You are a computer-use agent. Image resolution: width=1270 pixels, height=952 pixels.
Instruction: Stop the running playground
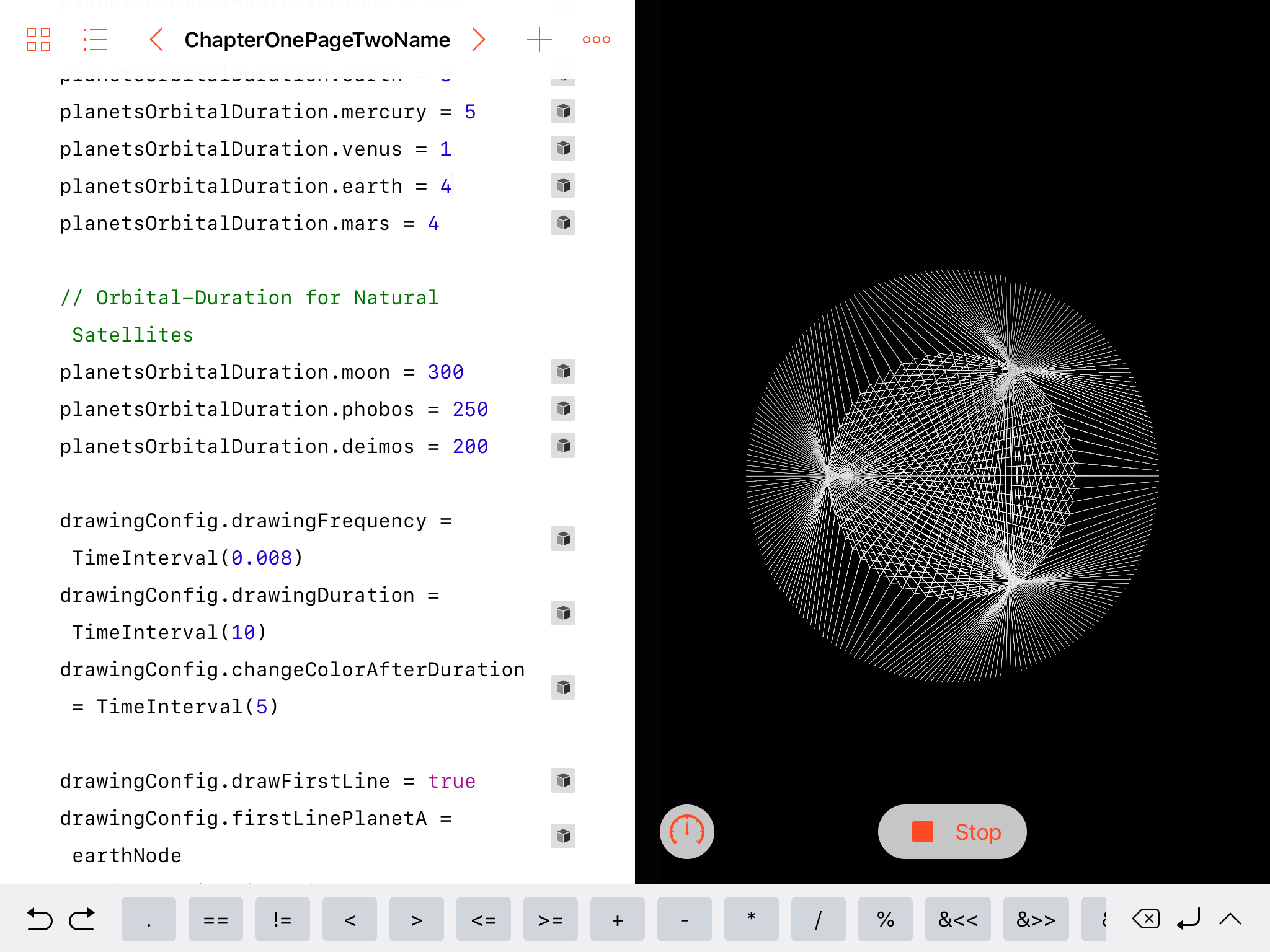point(952,832)
